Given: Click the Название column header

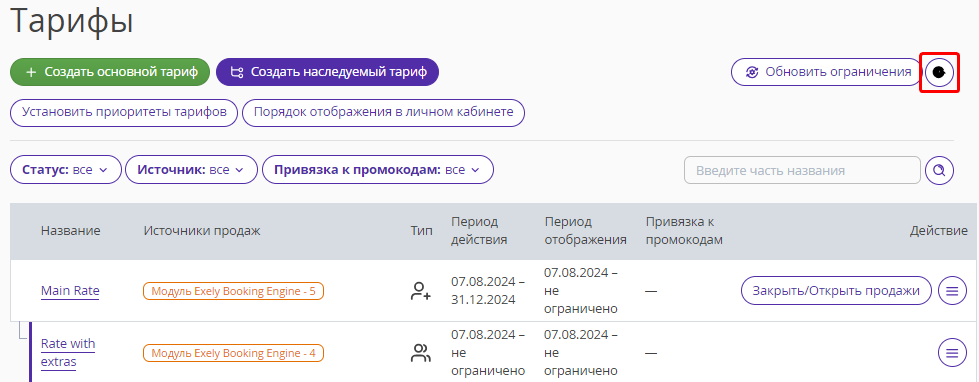Looking at the screenshot, I should tap(71, 231).
